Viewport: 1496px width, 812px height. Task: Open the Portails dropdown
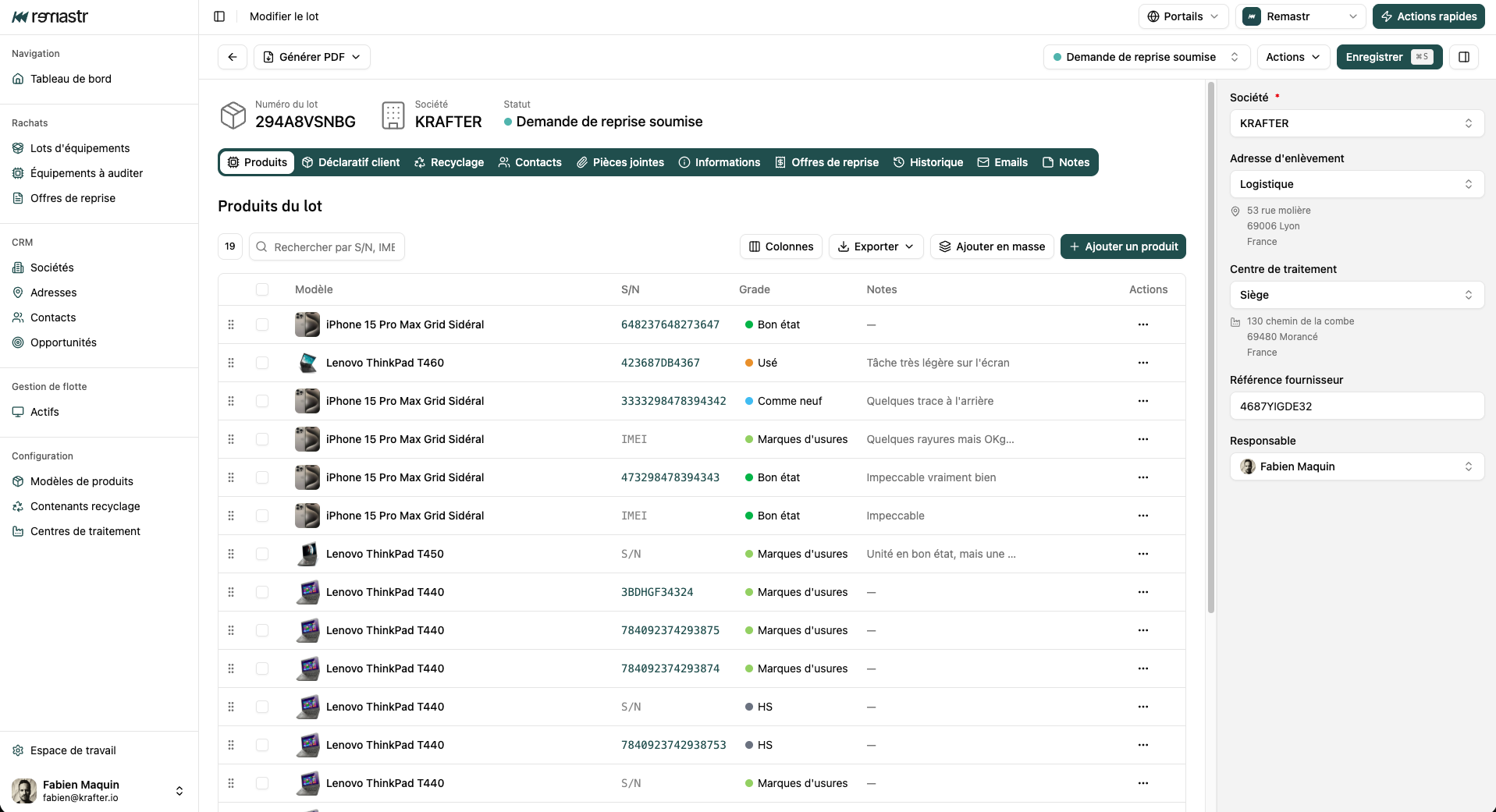click(1182, 16)
